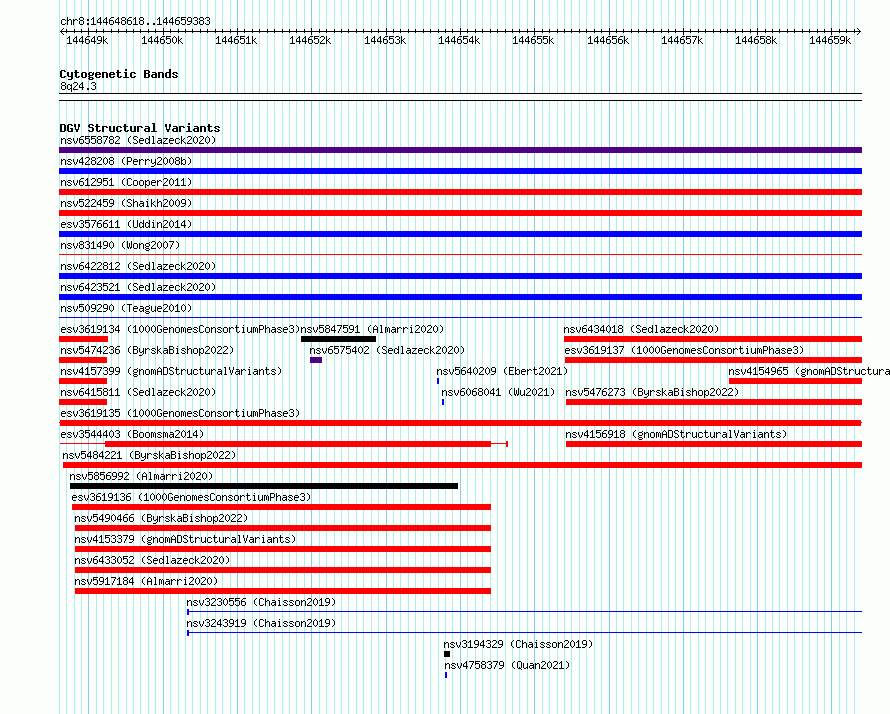890x714 pixels.
Task: Select the purple nsv6558782 variant bar
Action: pyautogui.click(x=460, y=150)
